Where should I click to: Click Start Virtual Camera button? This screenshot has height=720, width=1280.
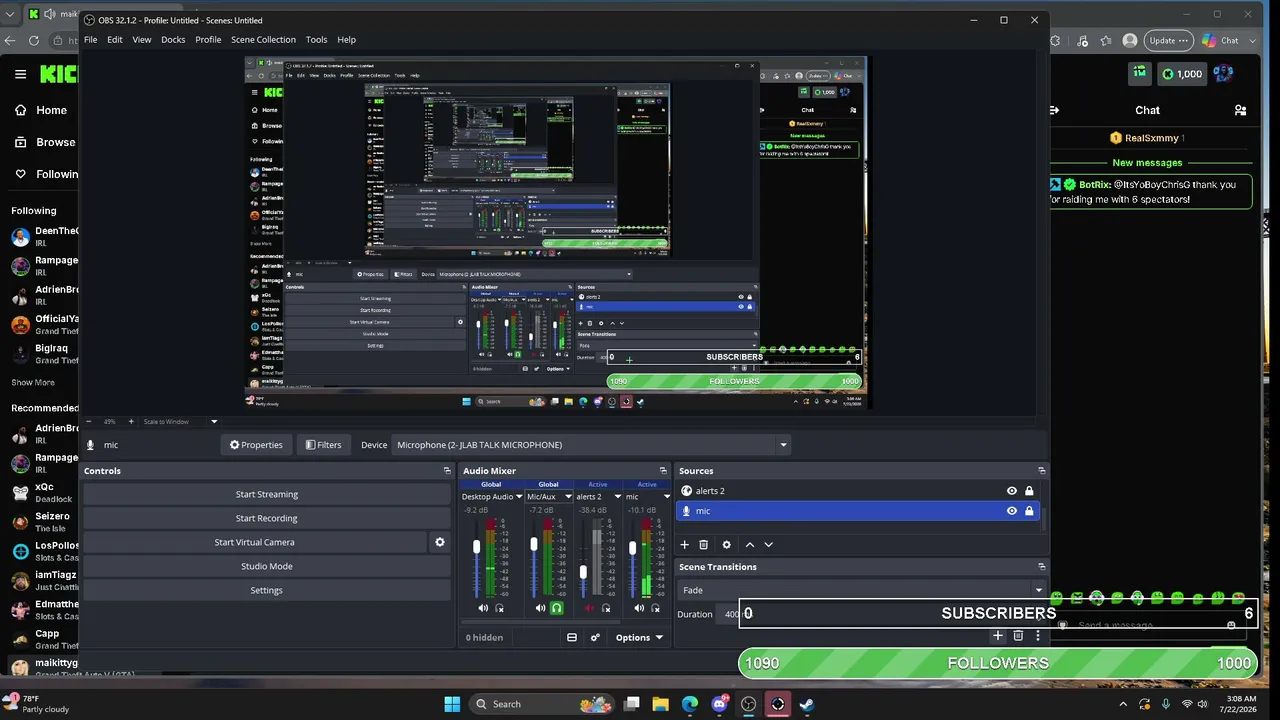pyautogui.click(x=255, y=542)
